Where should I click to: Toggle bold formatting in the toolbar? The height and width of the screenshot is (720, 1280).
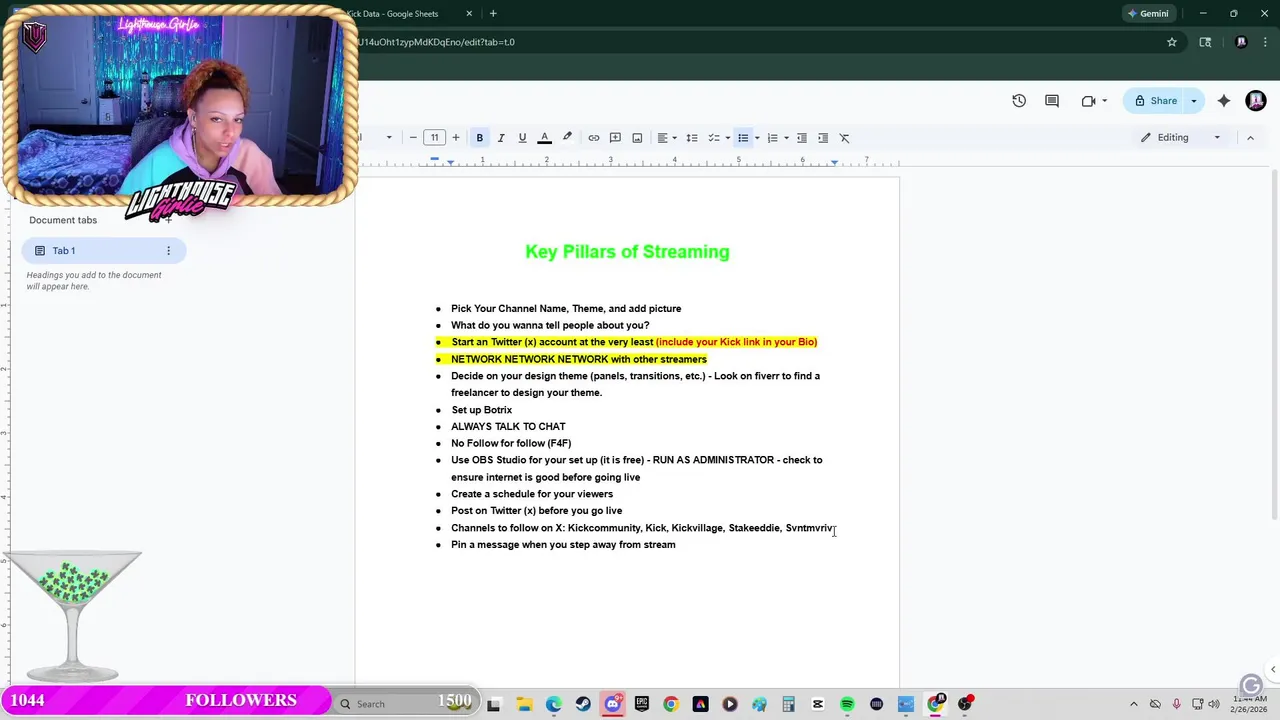coord(480,138)
